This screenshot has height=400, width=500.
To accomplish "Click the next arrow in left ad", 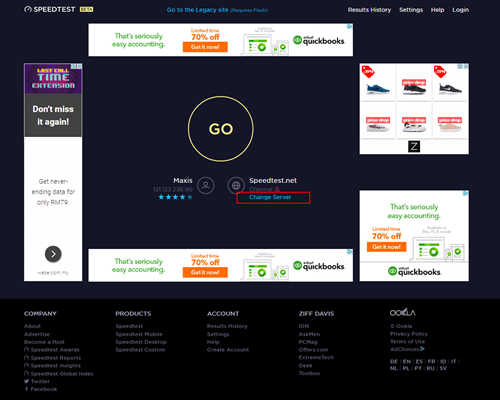I will [53, 254].
